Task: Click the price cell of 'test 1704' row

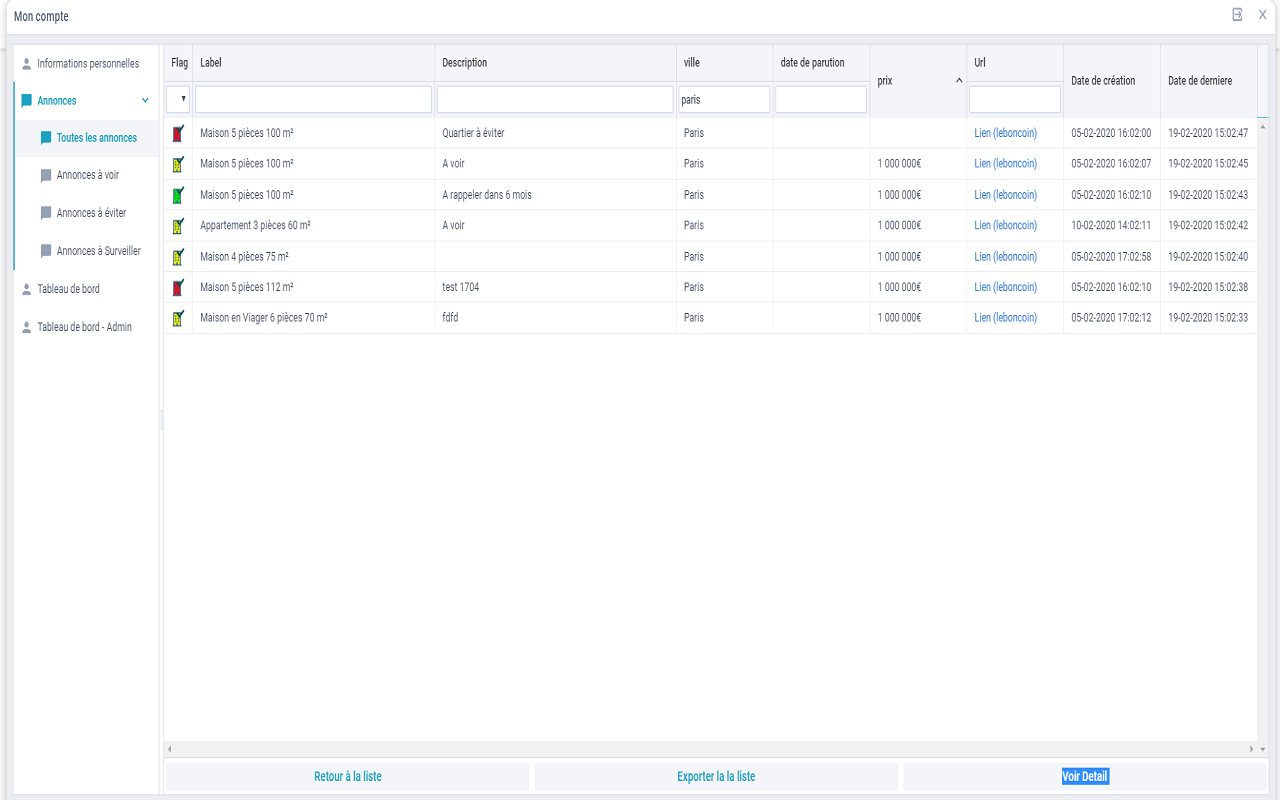Action: click(918, 288)
